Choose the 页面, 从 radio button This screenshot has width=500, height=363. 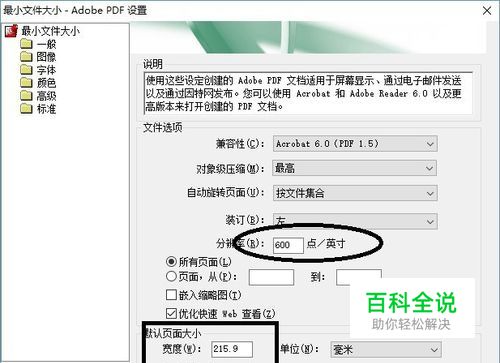point(171,276)
